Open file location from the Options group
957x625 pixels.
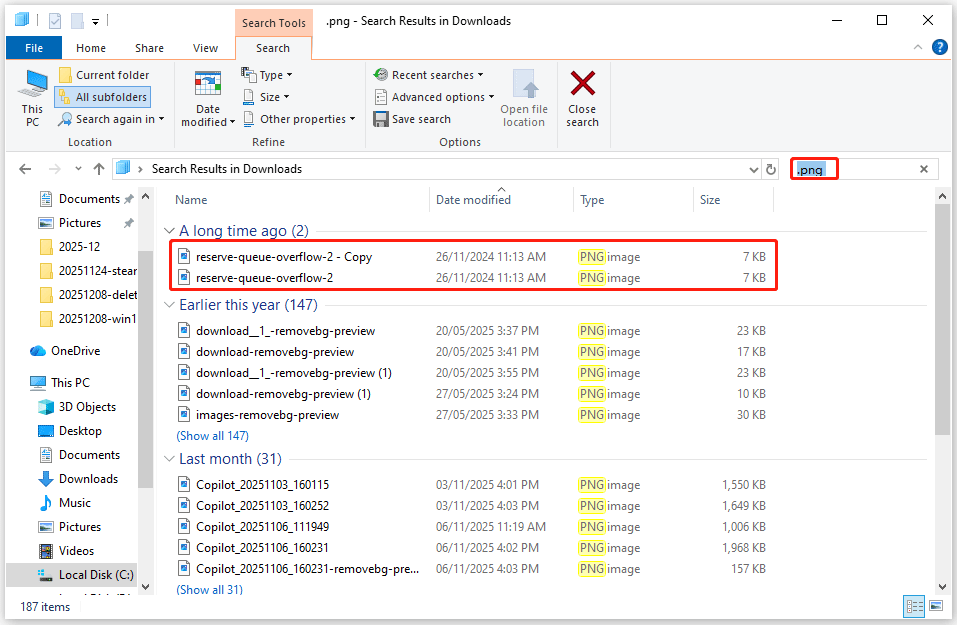pos(524,97)
